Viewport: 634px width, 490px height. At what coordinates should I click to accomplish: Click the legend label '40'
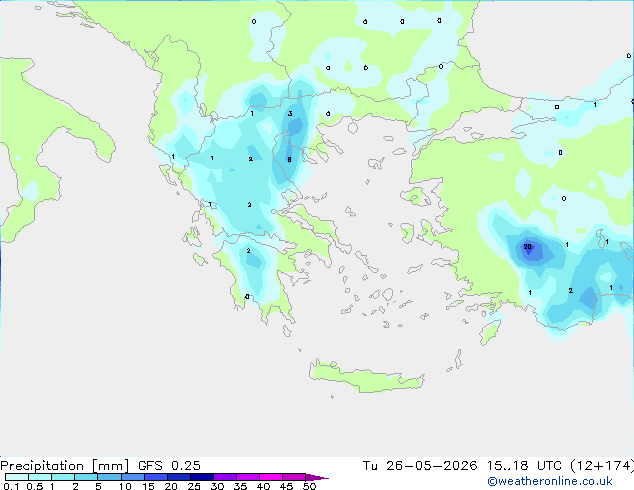pos(263,486)
